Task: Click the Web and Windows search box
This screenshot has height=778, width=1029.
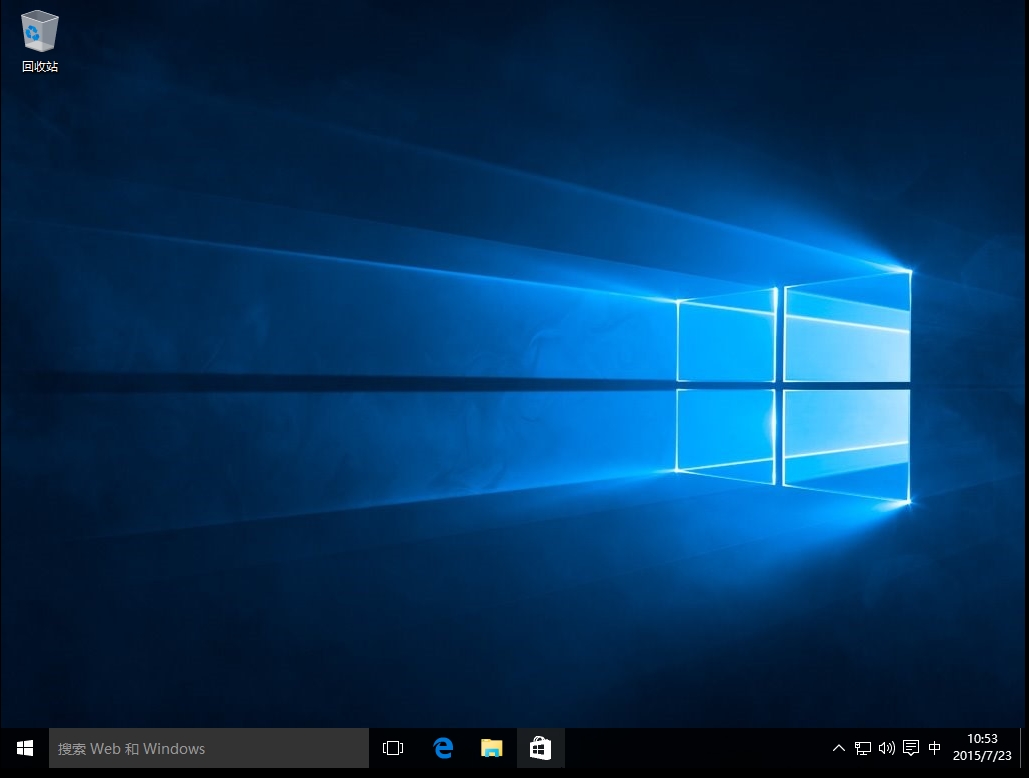Action: [209, 748]
